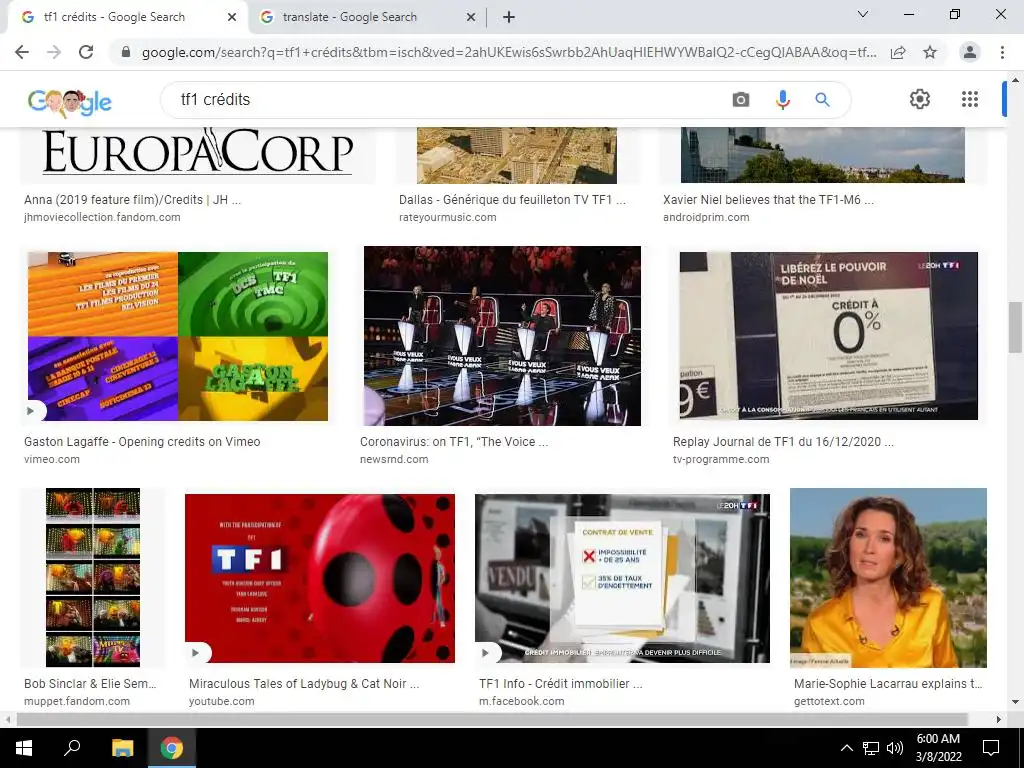Open Xavier Niel believes TF1-M6 link
The image size is (1024, 768).
click(x=769, y=200)
